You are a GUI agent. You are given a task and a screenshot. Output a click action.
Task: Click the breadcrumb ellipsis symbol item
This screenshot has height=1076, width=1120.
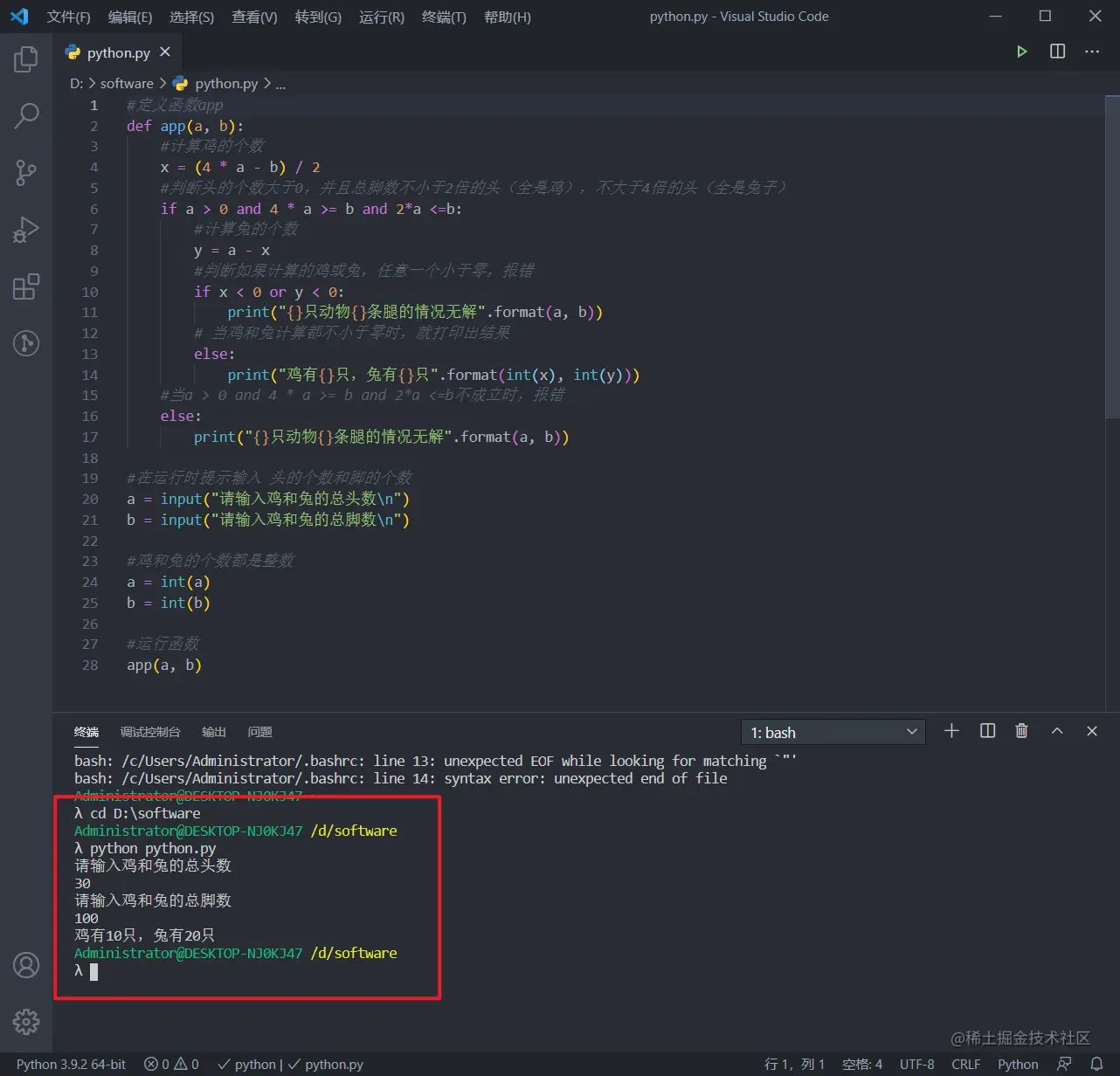(x=280, y=84)
